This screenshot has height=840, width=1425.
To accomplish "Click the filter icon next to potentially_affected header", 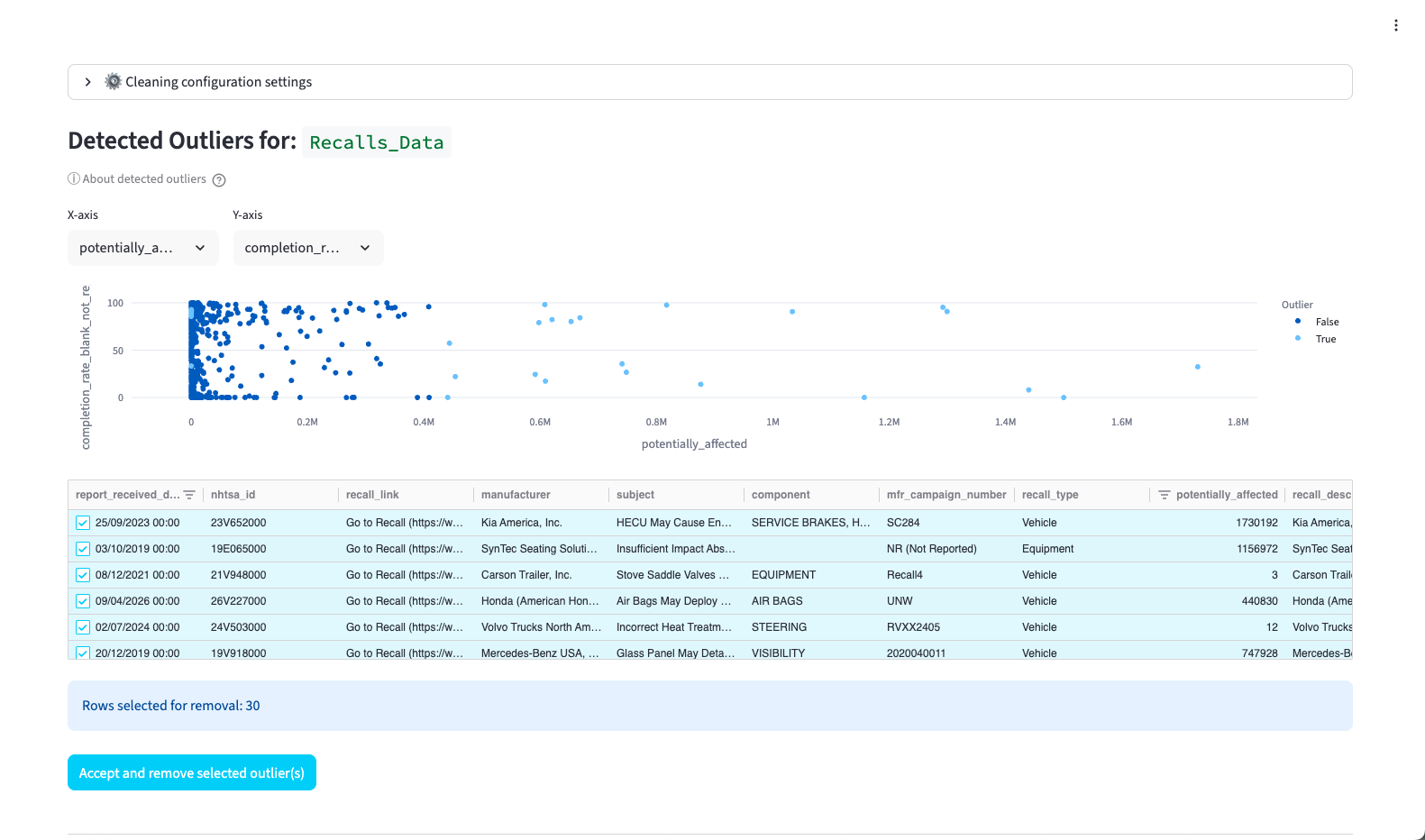I will click(1165, 495).
